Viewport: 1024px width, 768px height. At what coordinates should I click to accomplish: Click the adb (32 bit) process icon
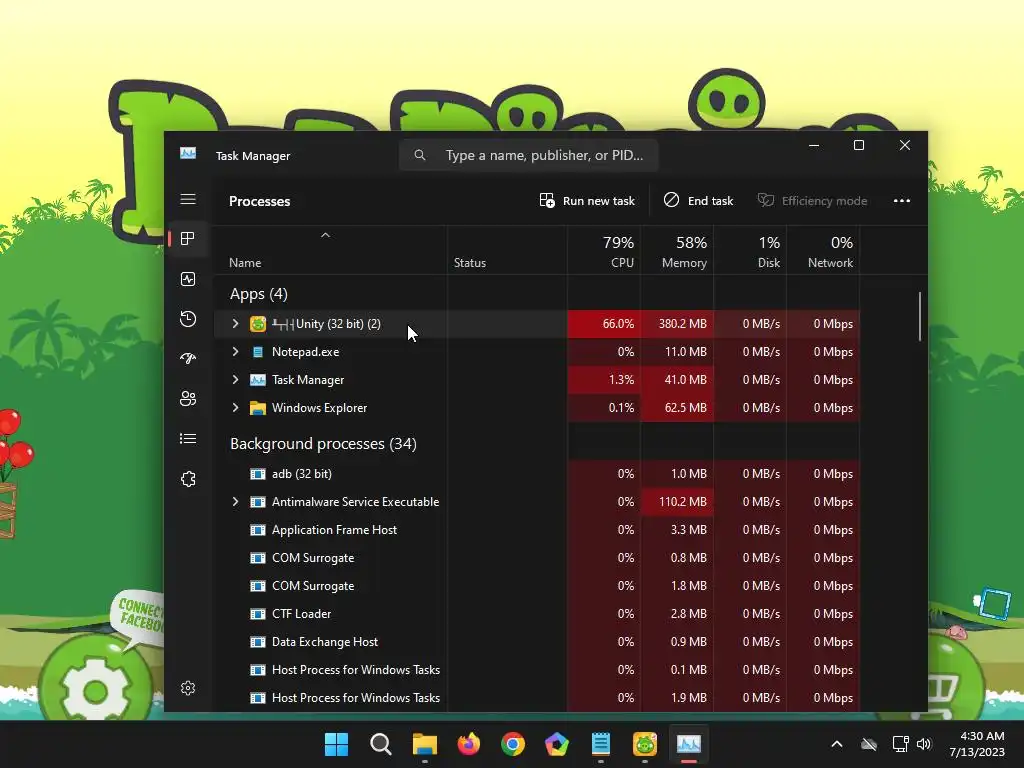258,474
